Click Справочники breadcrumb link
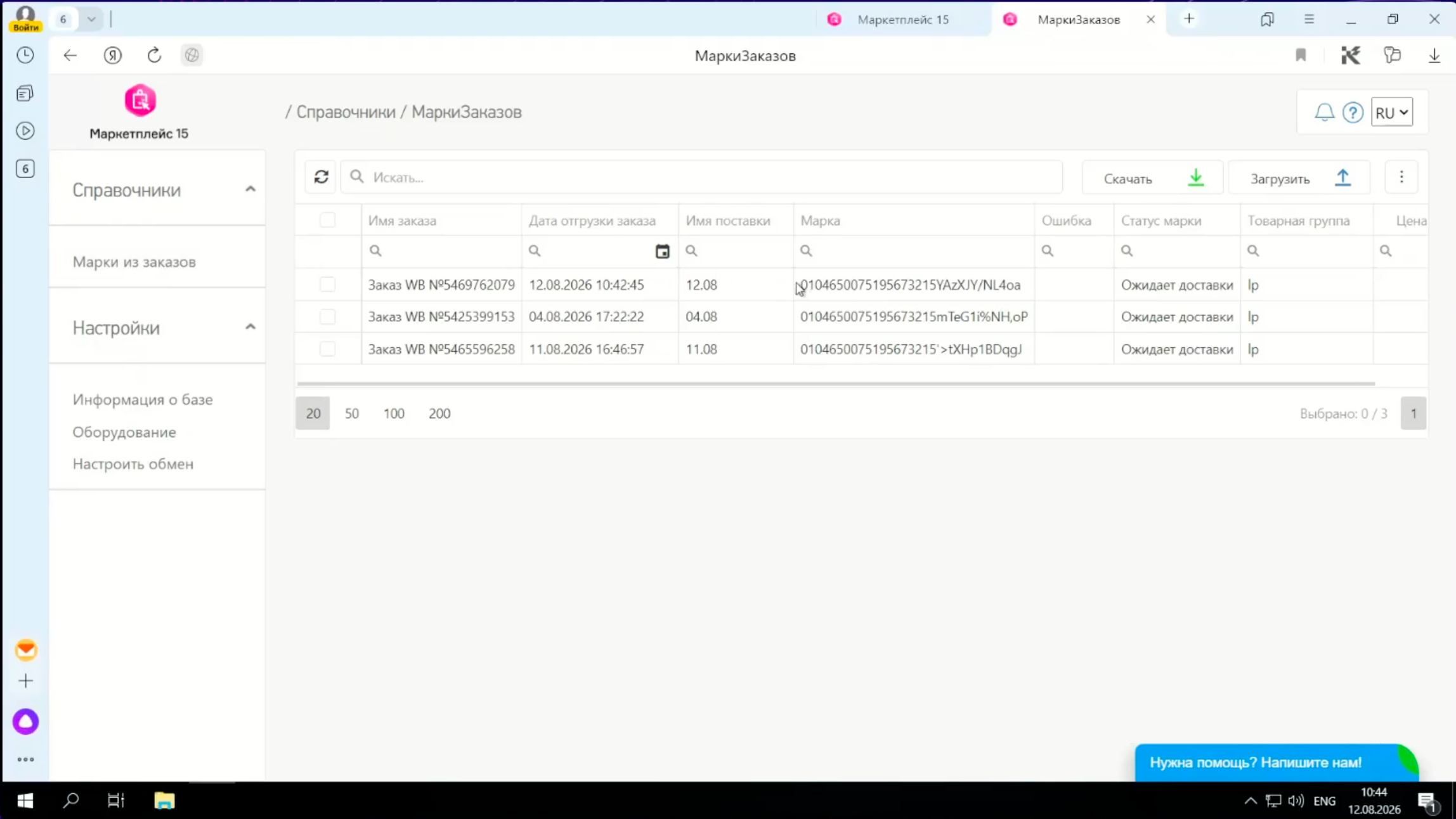The height and width of the screenshot is (819, 1456). [x=346, y=112]
